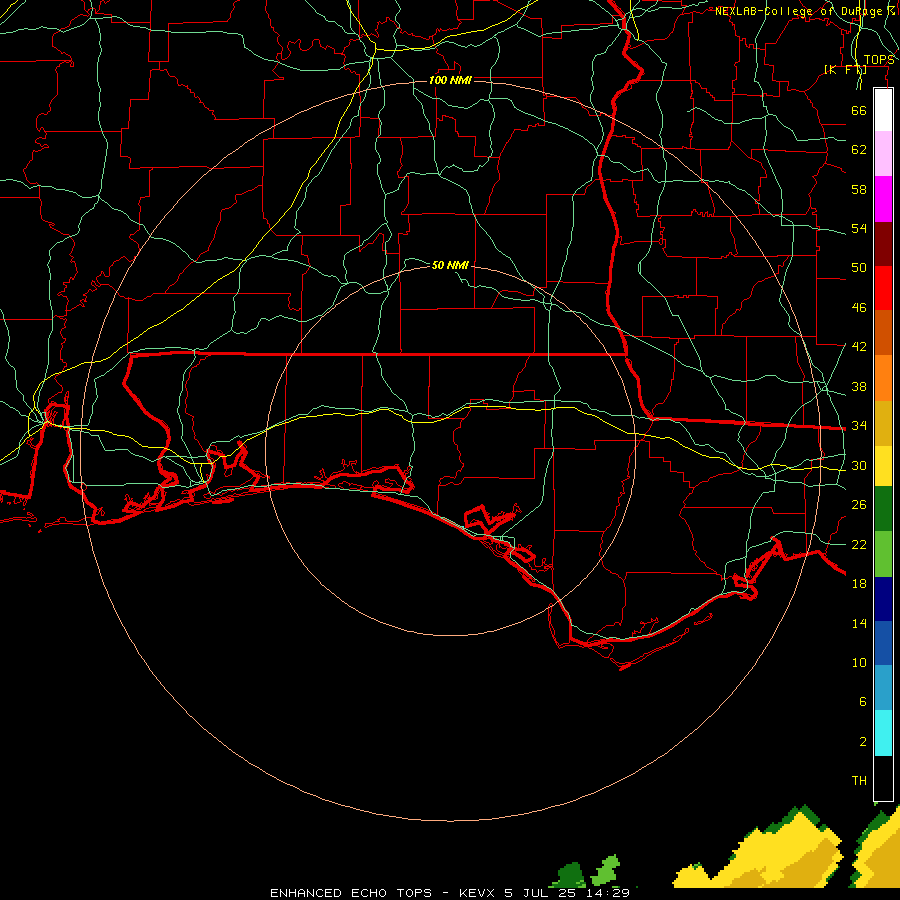Pick the light green legend swatch
This screenshot has height=900, width=900.
click(x=883, y=554)
